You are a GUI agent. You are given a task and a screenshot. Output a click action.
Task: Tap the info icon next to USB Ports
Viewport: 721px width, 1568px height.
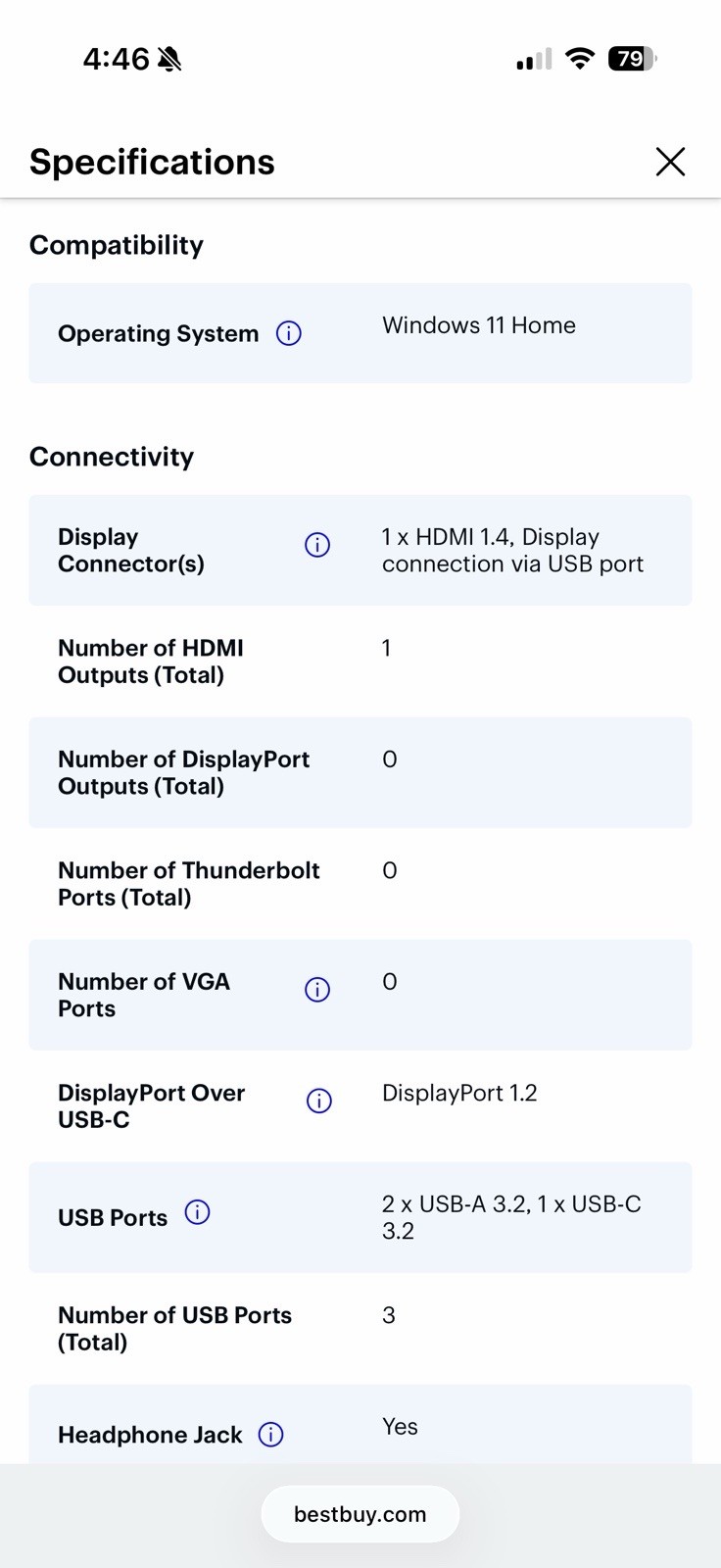(197, 1212)
